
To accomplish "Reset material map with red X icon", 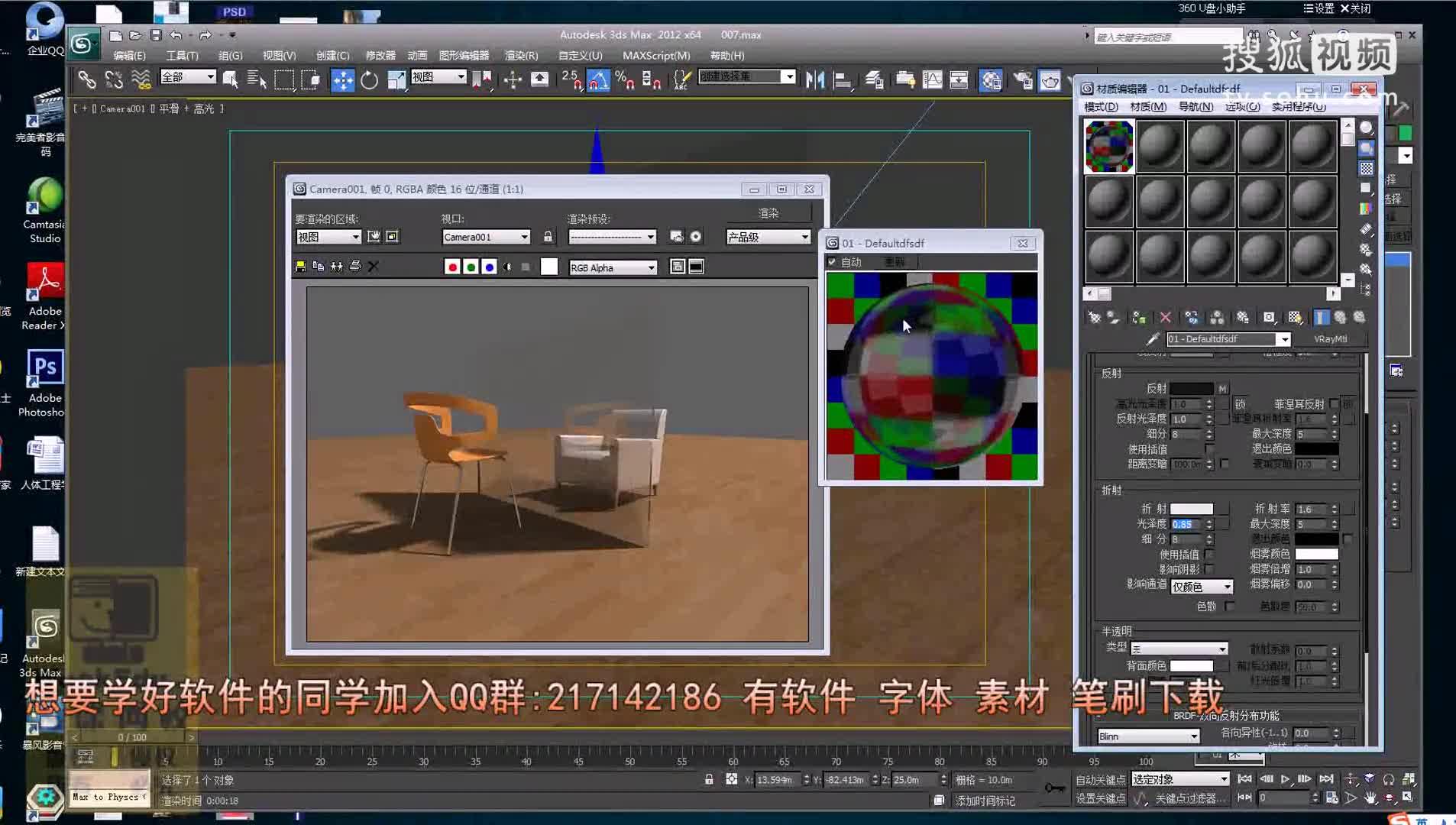I will pos(1165,317).
